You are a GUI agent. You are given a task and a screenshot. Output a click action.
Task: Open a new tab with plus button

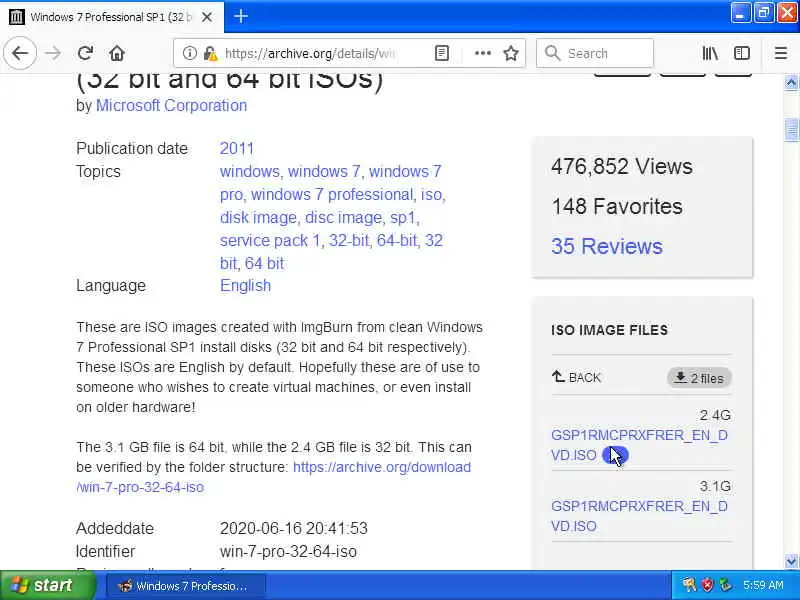[241, 17]
